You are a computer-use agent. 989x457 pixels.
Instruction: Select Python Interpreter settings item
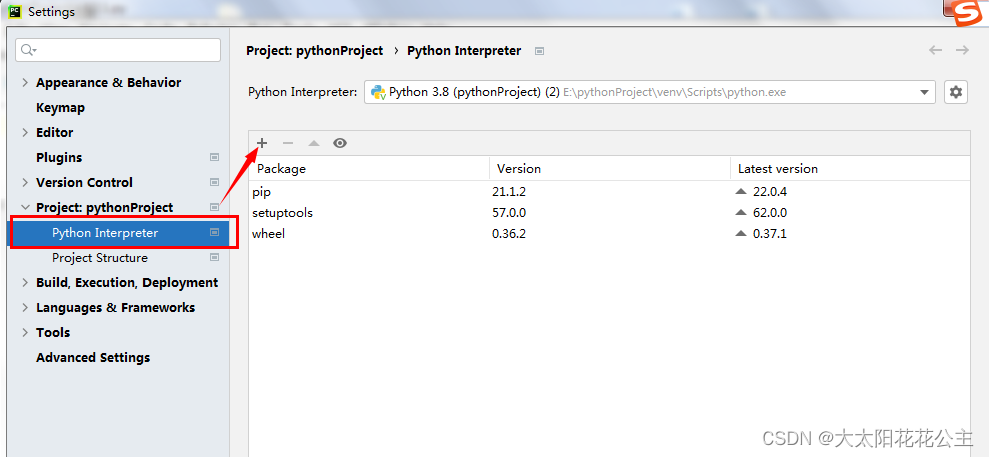click(x=119, y=233)
